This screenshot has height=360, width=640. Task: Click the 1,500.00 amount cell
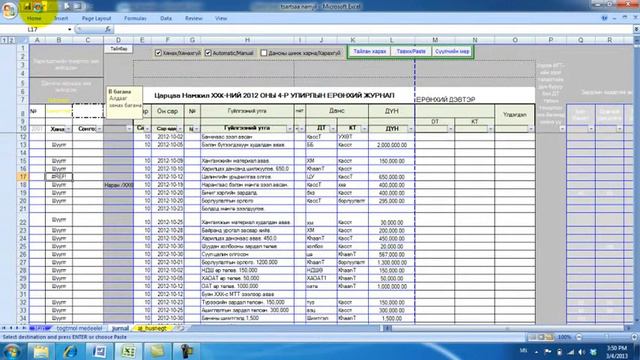tap(391, 318)
